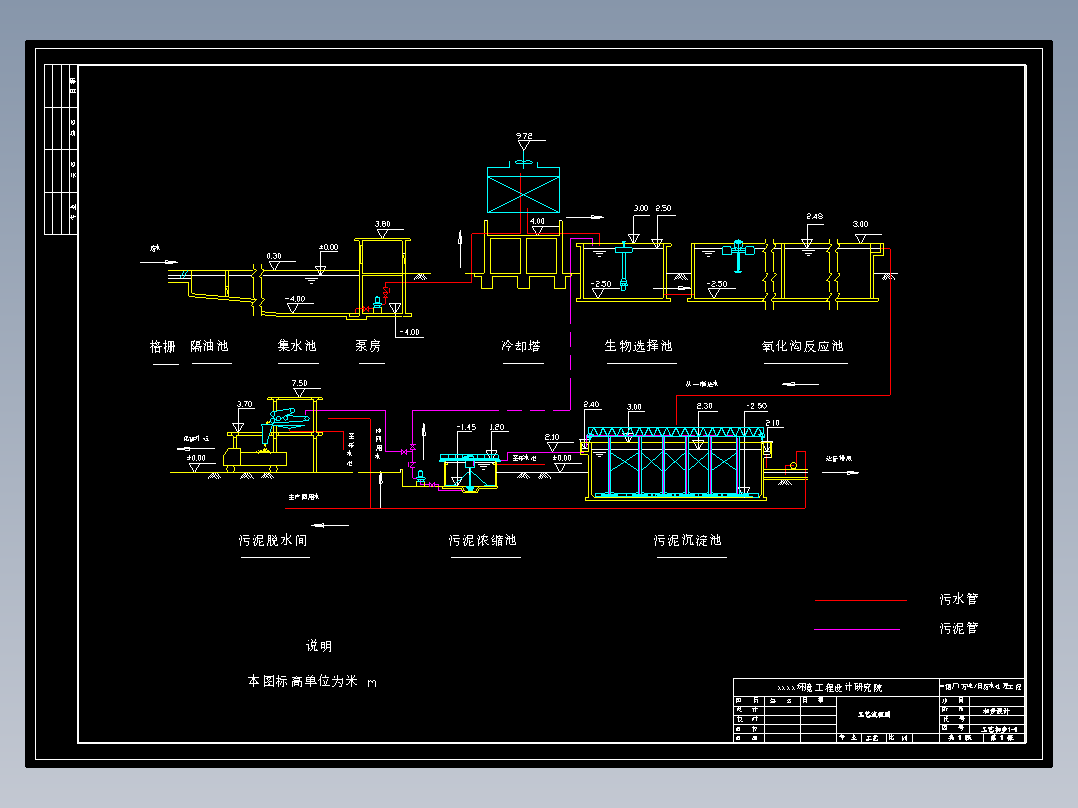
Task: Click the 冷却塔 label text
Action: point(521,345)
